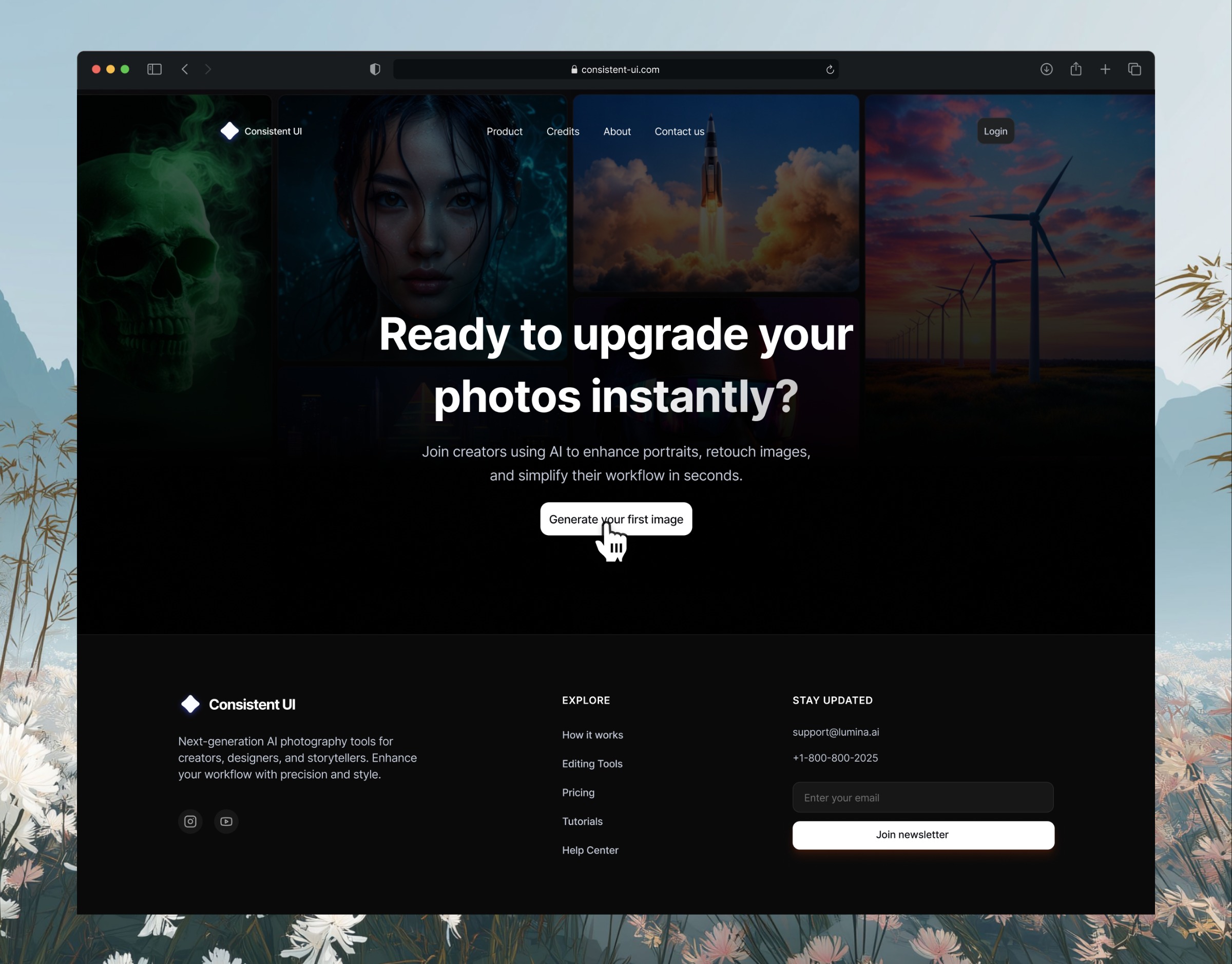1232x964 pixels.
Task: Click the Consistent UI header logo
Action: pyautogui.click(x=261, y=131)
